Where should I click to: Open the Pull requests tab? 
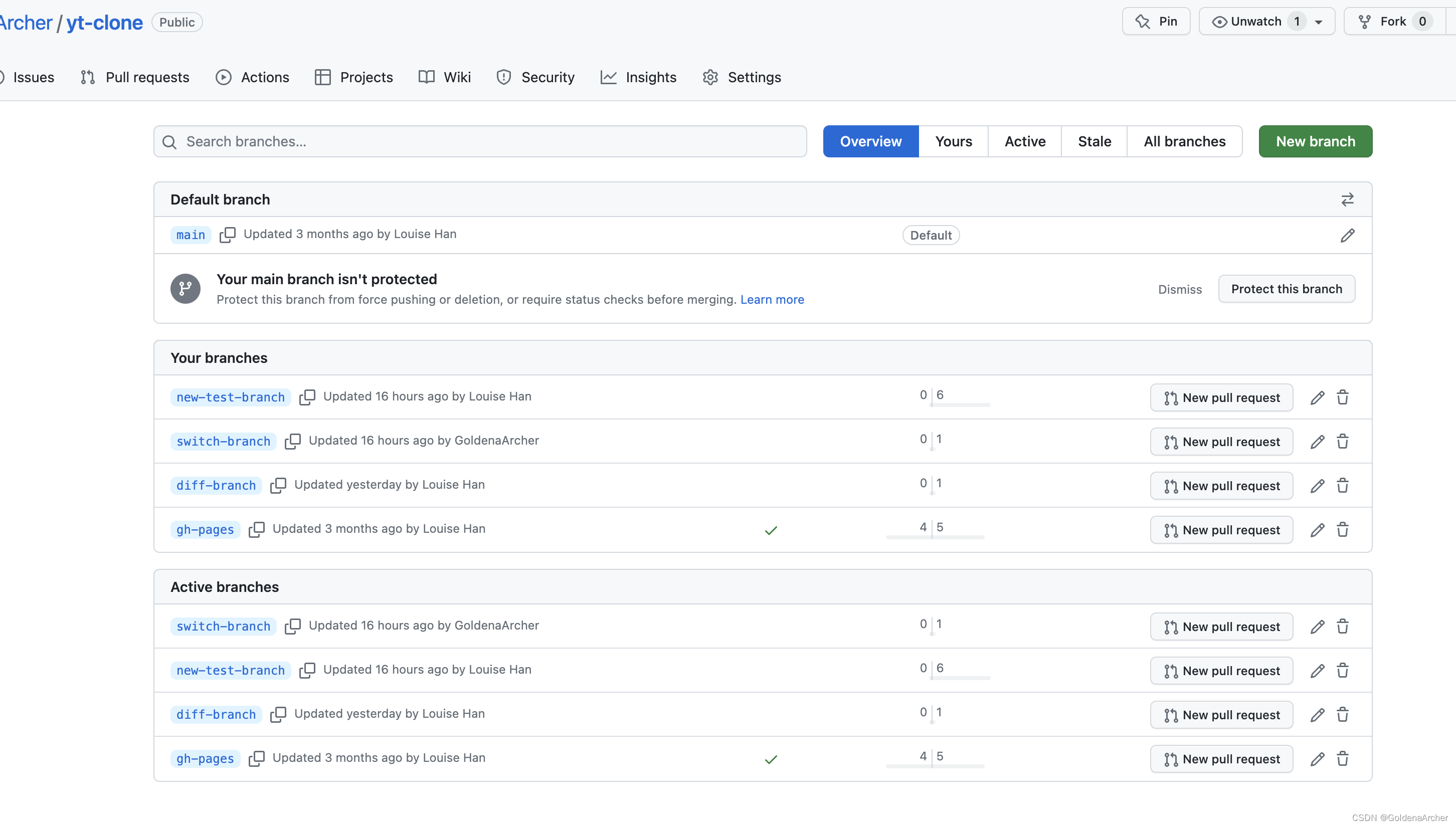135,77
